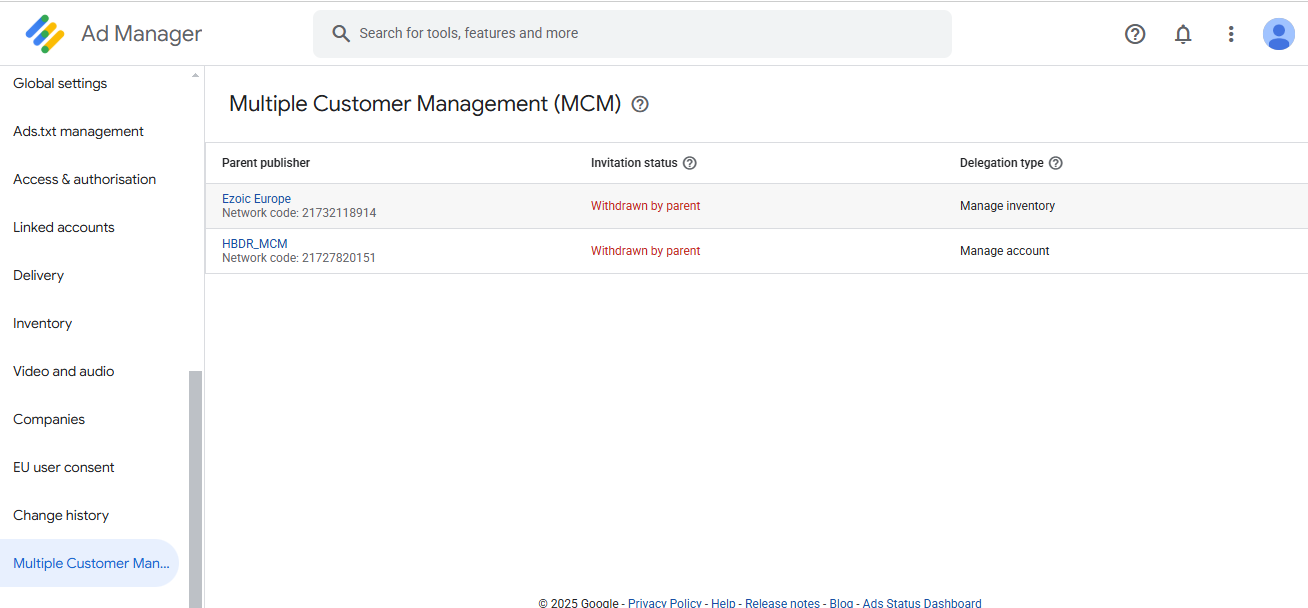
Task: Open Access & authorisation in sidebar
Action: [x=84, y=179]
